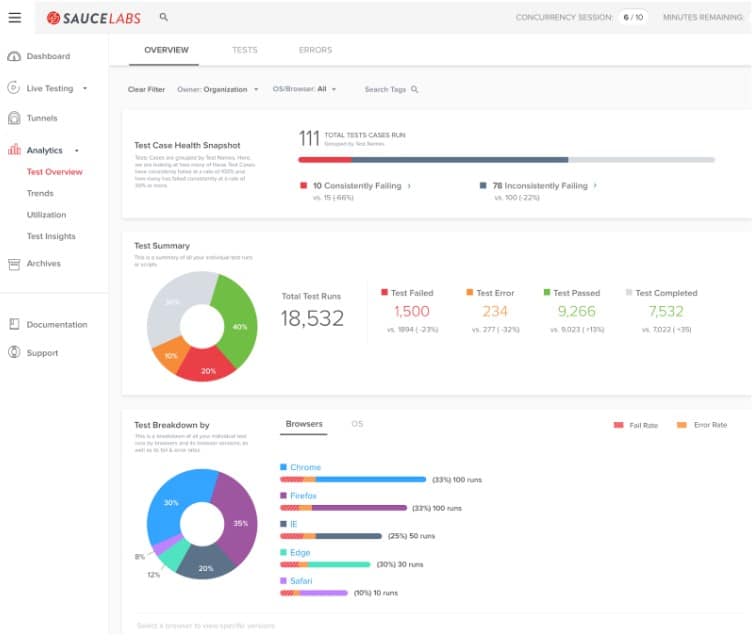Click the Chrome blue legend square
Image resolution: width=755 pixels, height=640 pixels.
coord(284,467)
